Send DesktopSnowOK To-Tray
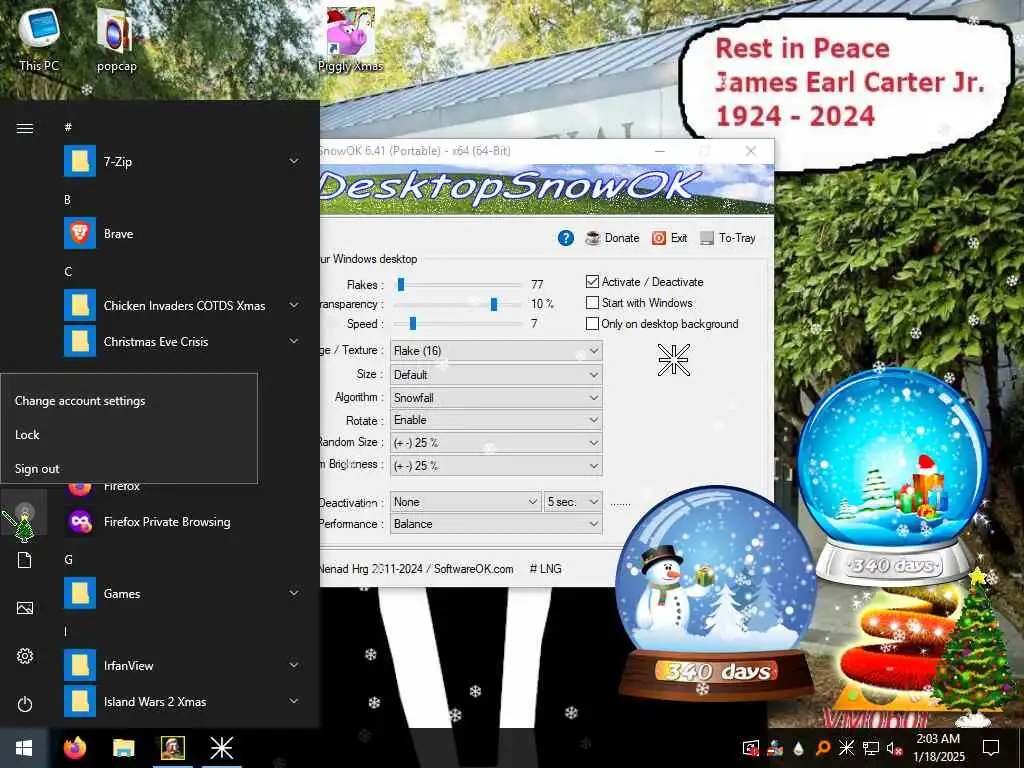This screenshot has height=768, width=1024. [x=728, y=238]
